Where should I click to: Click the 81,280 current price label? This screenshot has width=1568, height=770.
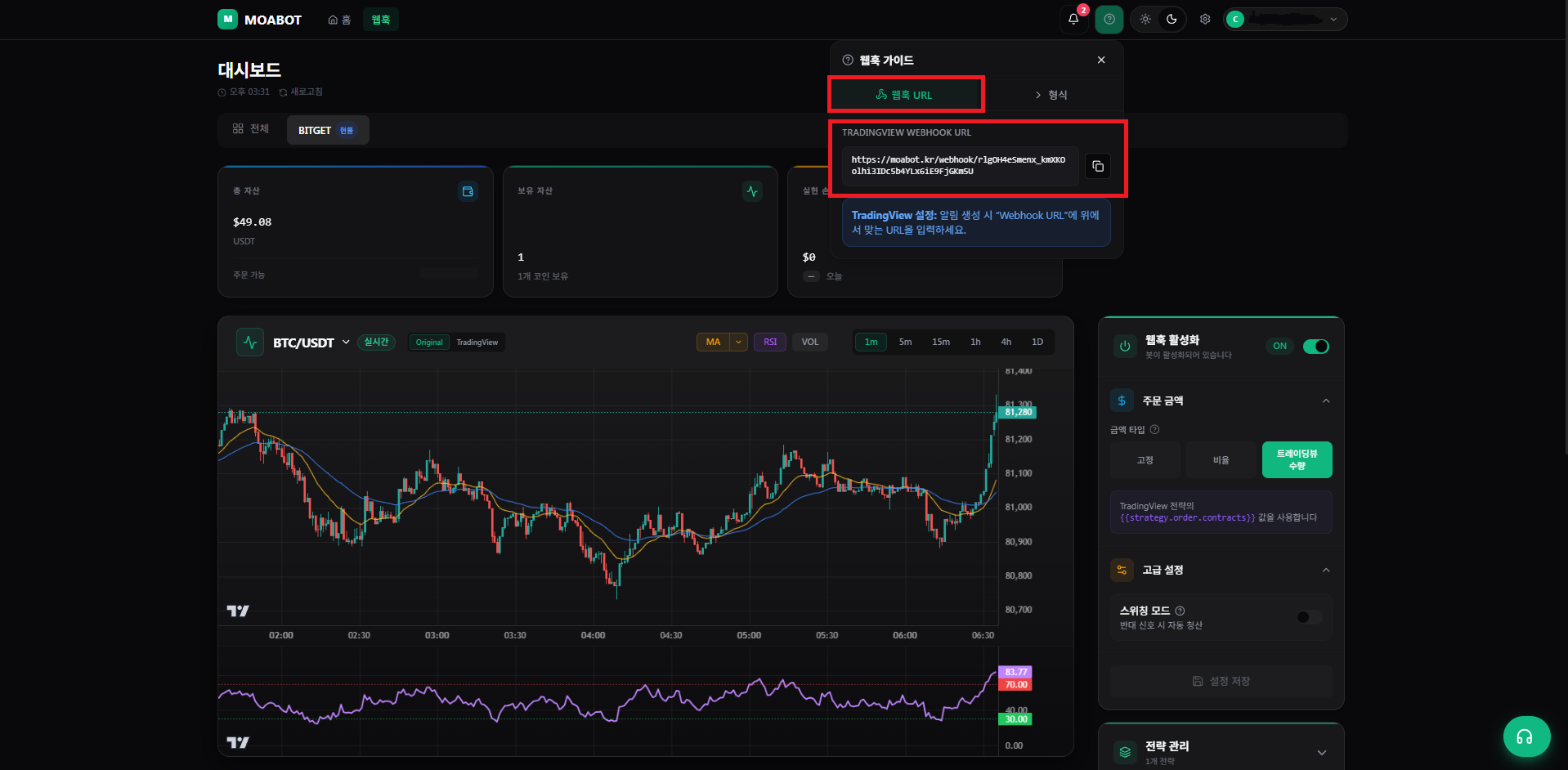[x=1018, y=412]
